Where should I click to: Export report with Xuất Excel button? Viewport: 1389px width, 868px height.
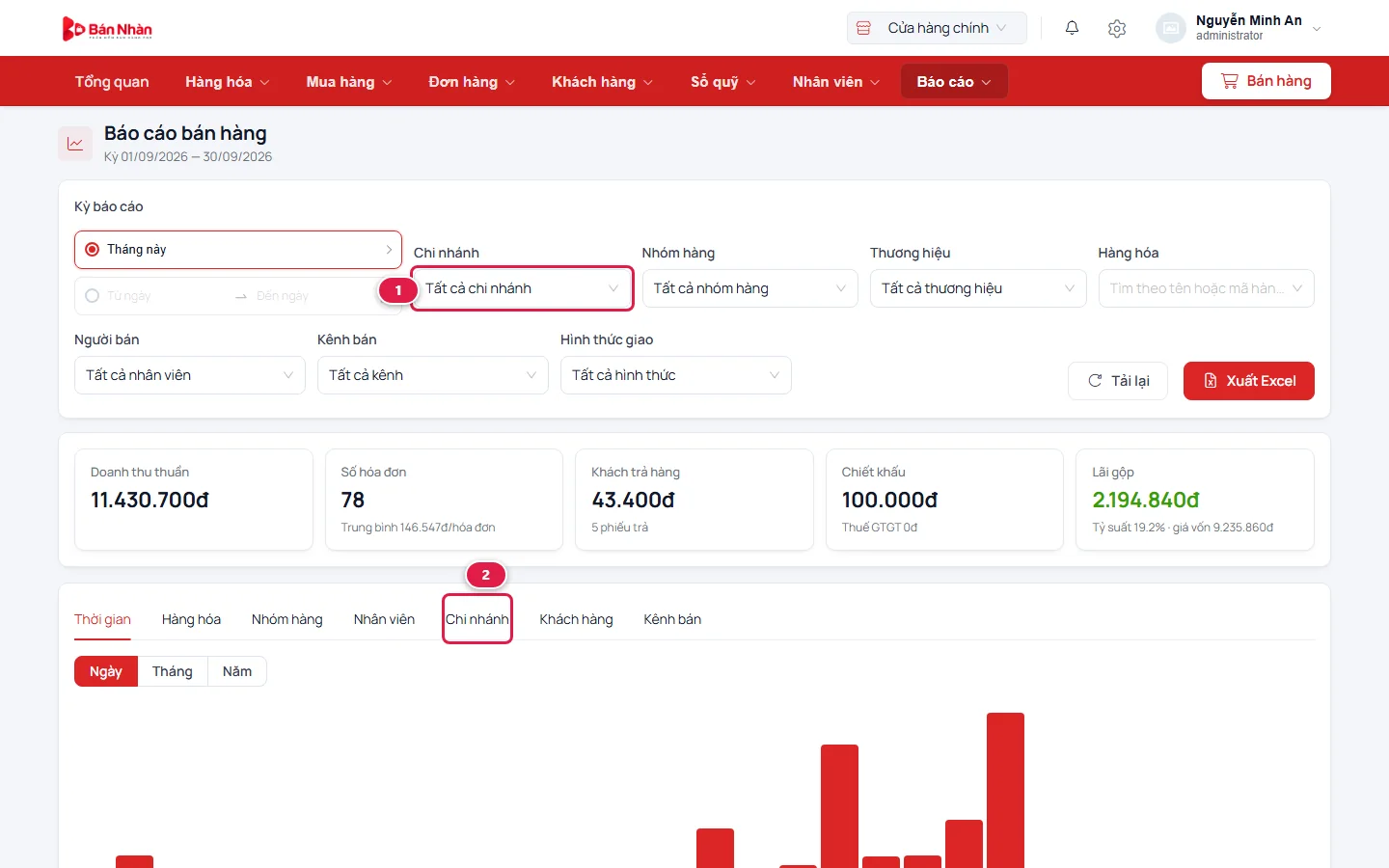pyautogui.click(x=1249, y=381)
